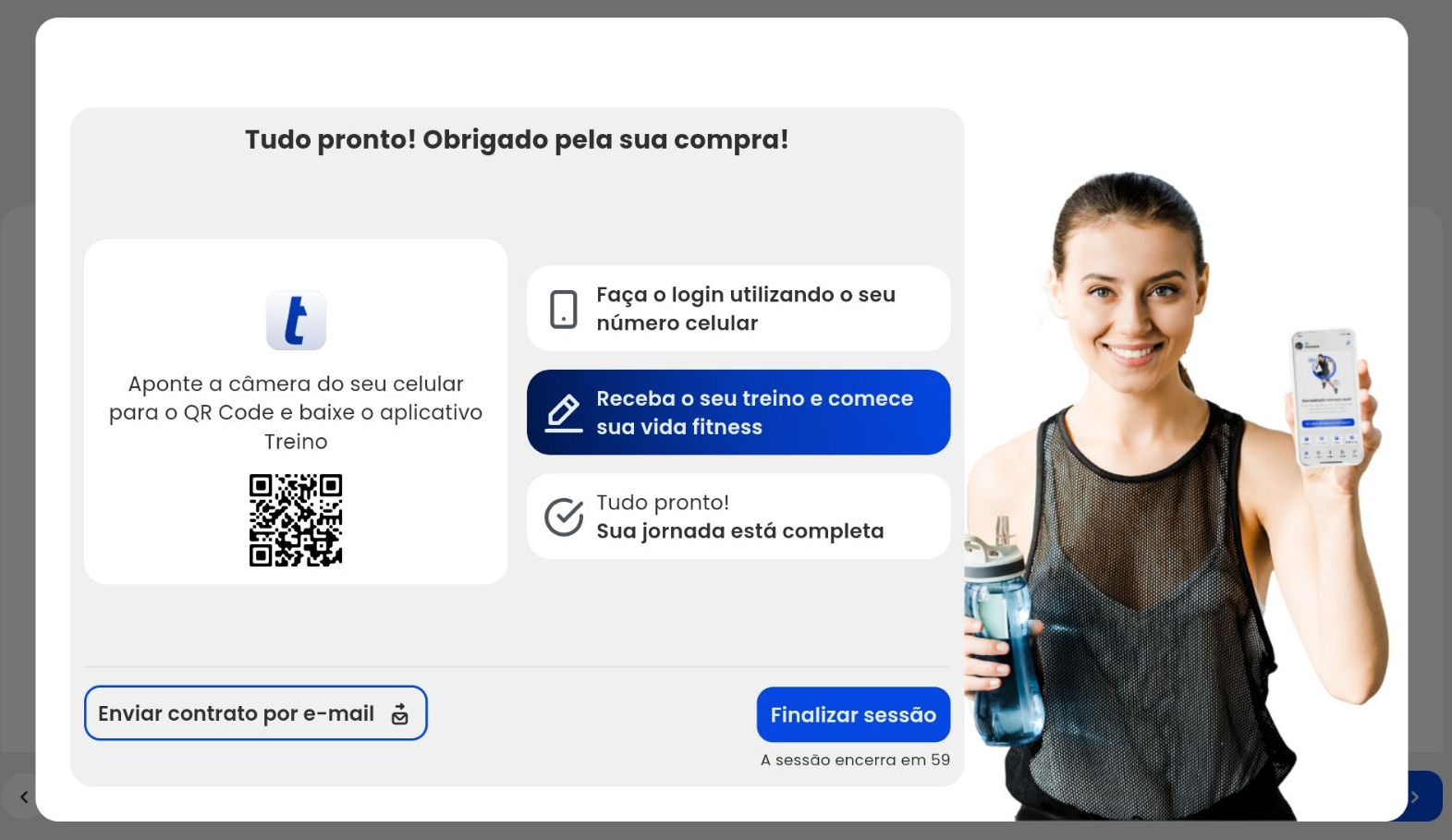Select the Tudo pronto jornada completa card
This screenshot has height=840, width=1452.
(x=738, y=517)
